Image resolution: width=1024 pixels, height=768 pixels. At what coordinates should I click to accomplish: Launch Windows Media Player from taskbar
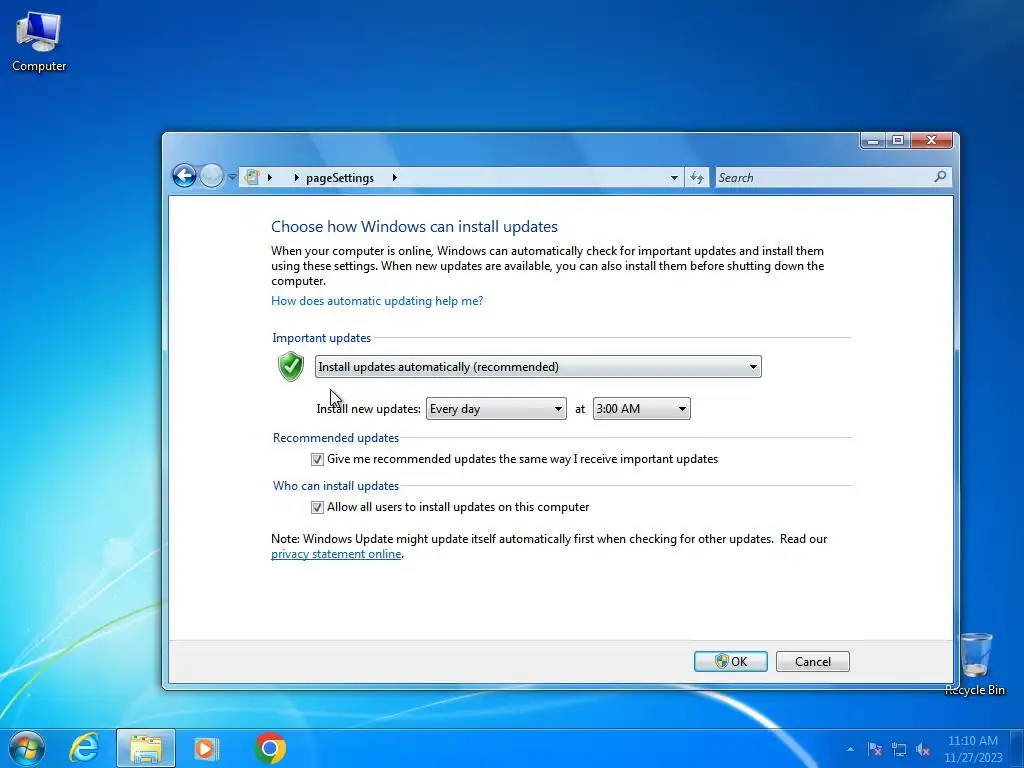[x=206, y=748]
